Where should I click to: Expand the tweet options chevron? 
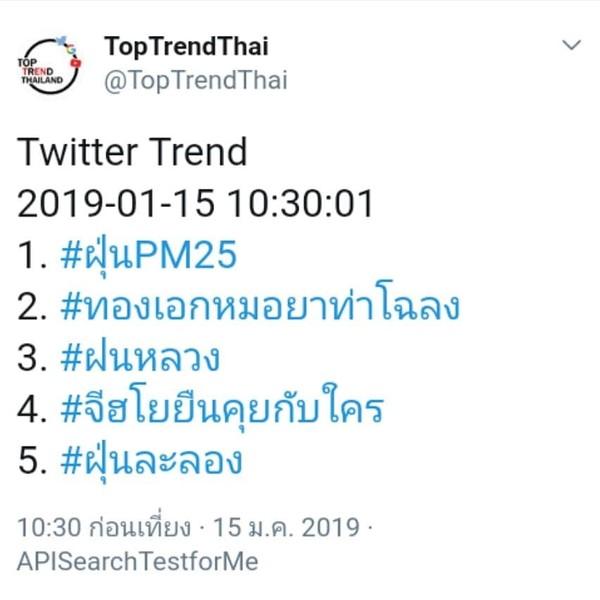(572, 47)
